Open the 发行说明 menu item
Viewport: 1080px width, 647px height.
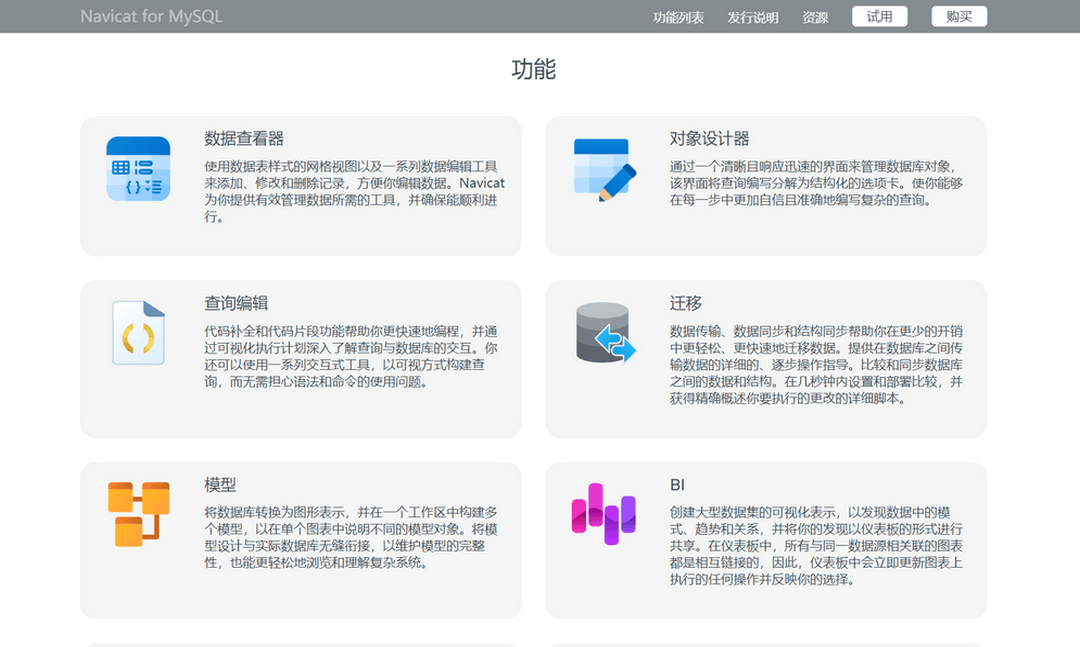coord(753,16)
